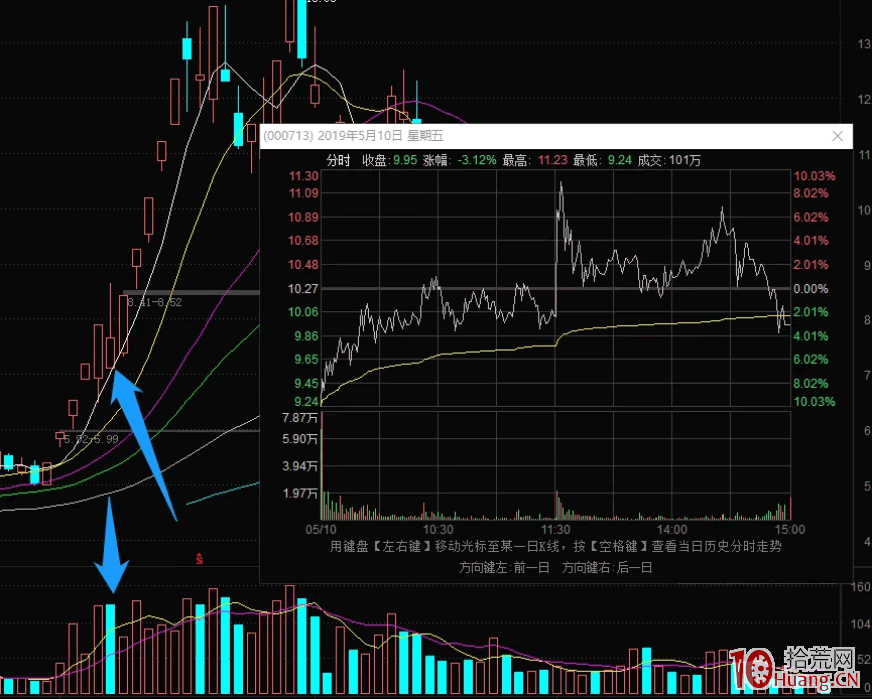Click the 10.27 previous close price label
The width and height of the screenshot is (872, 699).
303,289
